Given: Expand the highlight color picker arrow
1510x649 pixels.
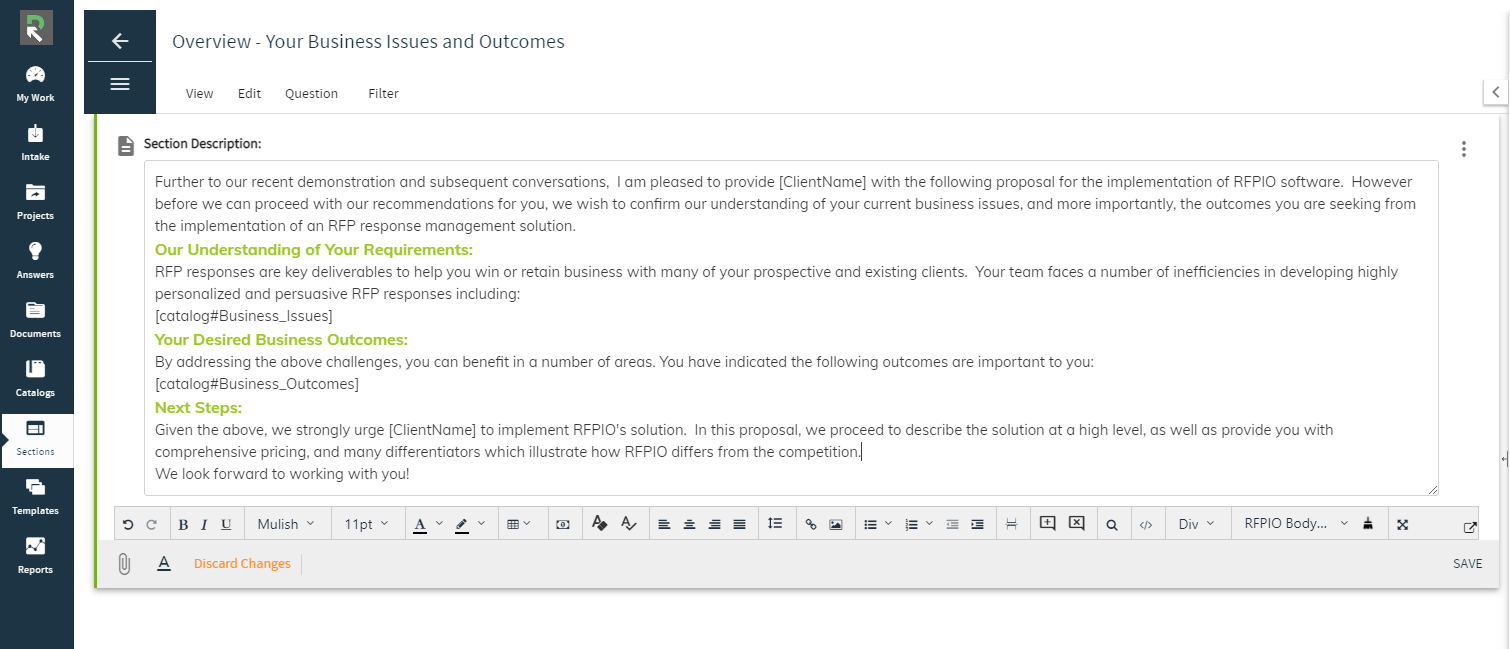Looking at the screenshot, I should pos(481,524).
